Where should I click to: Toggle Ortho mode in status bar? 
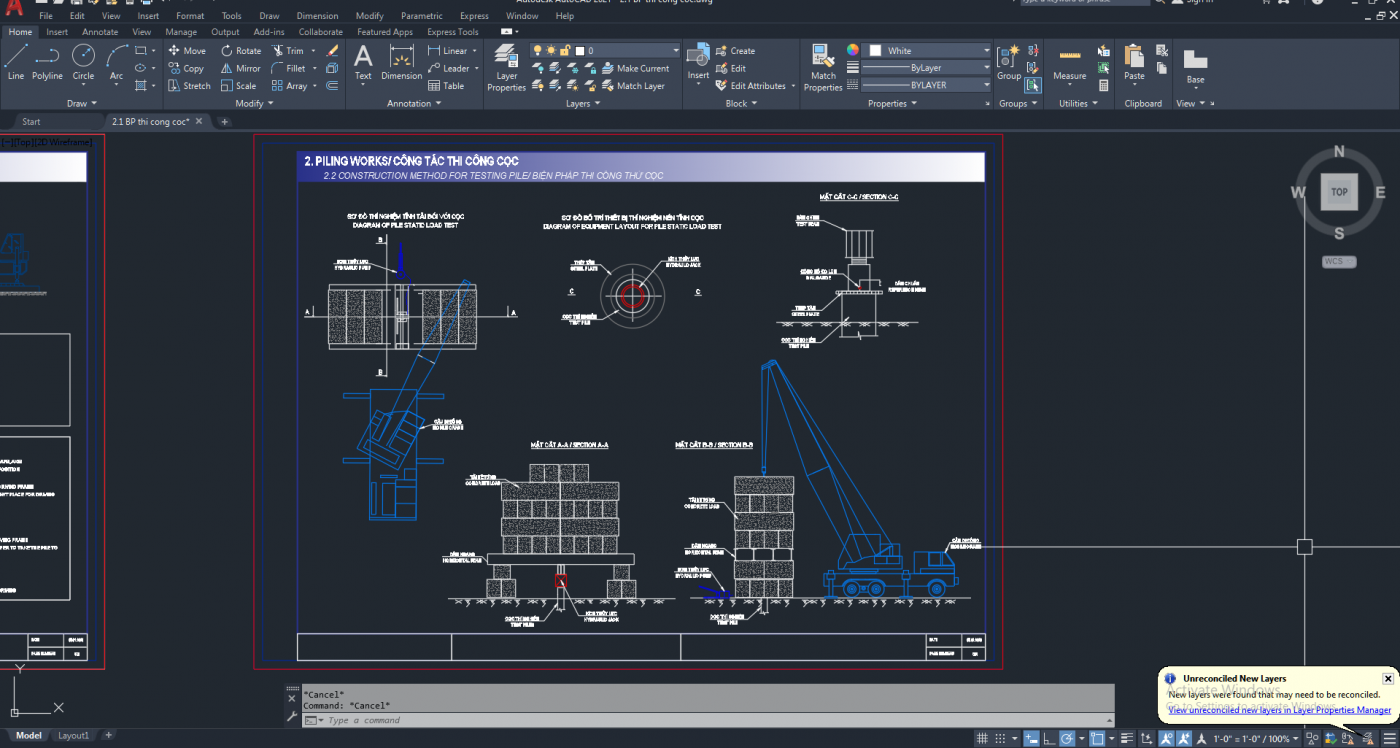click(1047, 739)
